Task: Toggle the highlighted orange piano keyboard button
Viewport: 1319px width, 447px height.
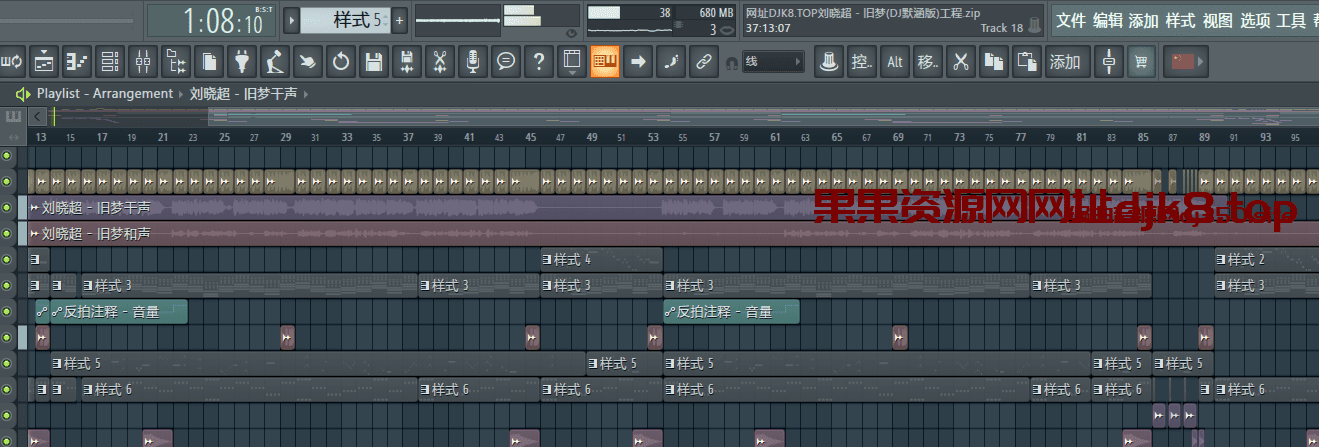Action: pos(603,62)
